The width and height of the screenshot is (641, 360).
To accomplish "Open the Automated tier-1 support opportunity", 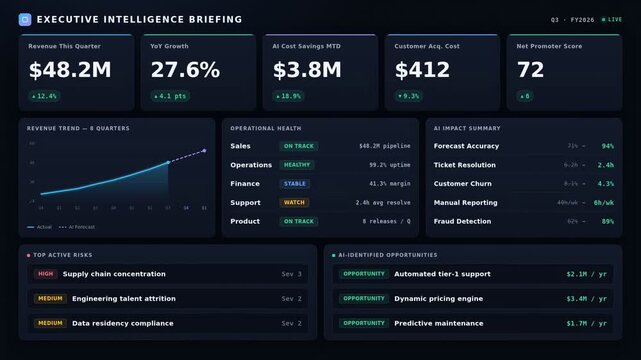I will click(x=473, y=274).
